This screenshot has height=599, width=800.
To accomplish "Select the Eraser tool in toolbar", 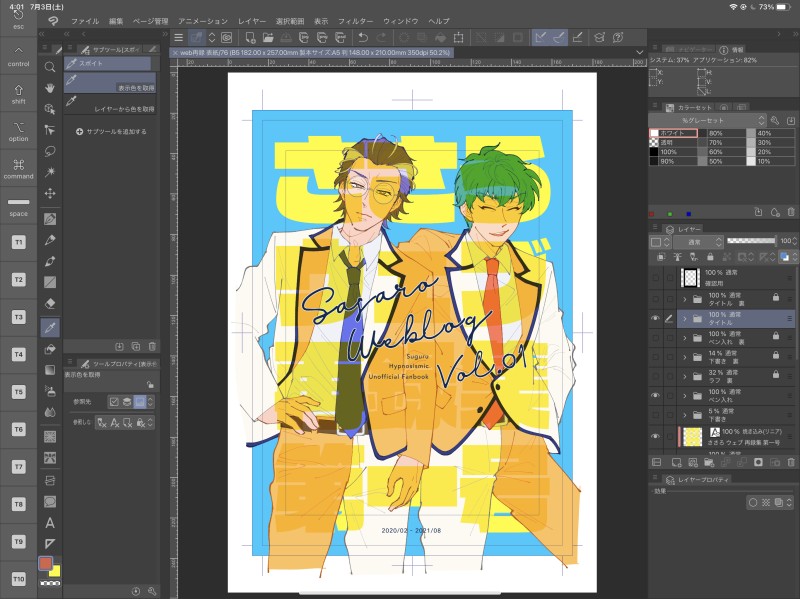I will 49,303.
